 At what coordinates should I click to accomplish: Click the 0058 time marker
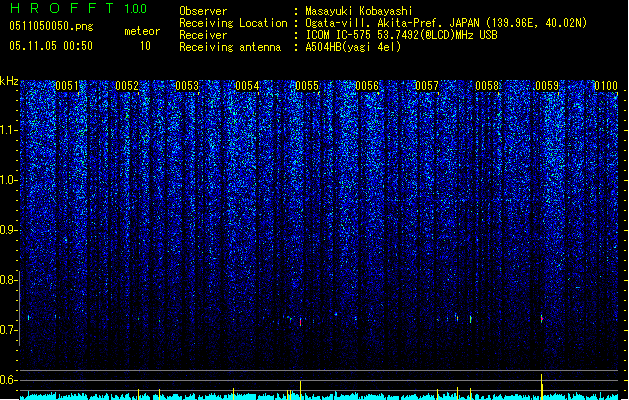point(487,86)
